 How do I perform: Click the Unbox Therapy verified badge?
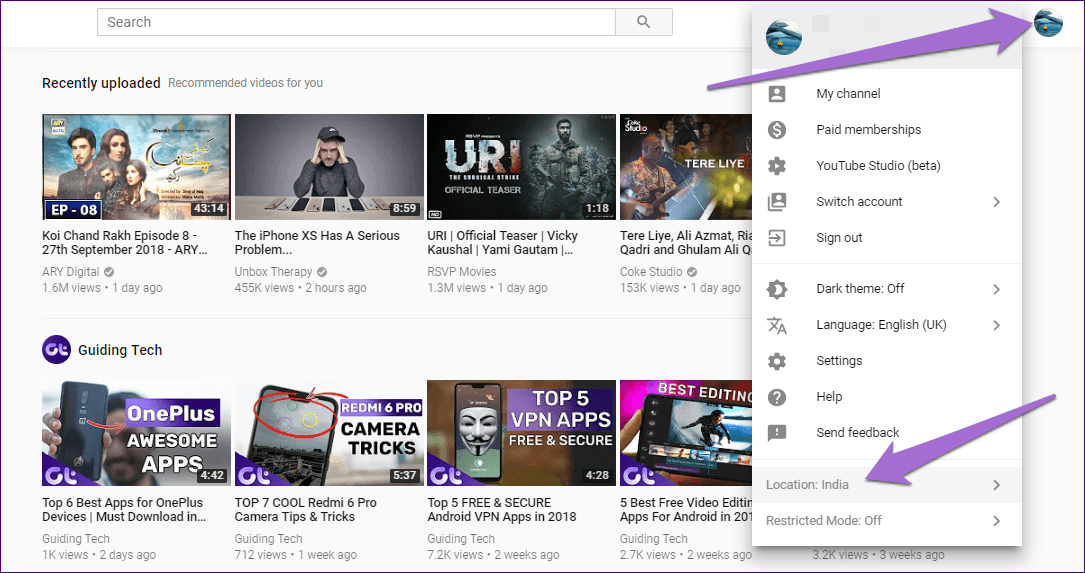pos(322,271)
